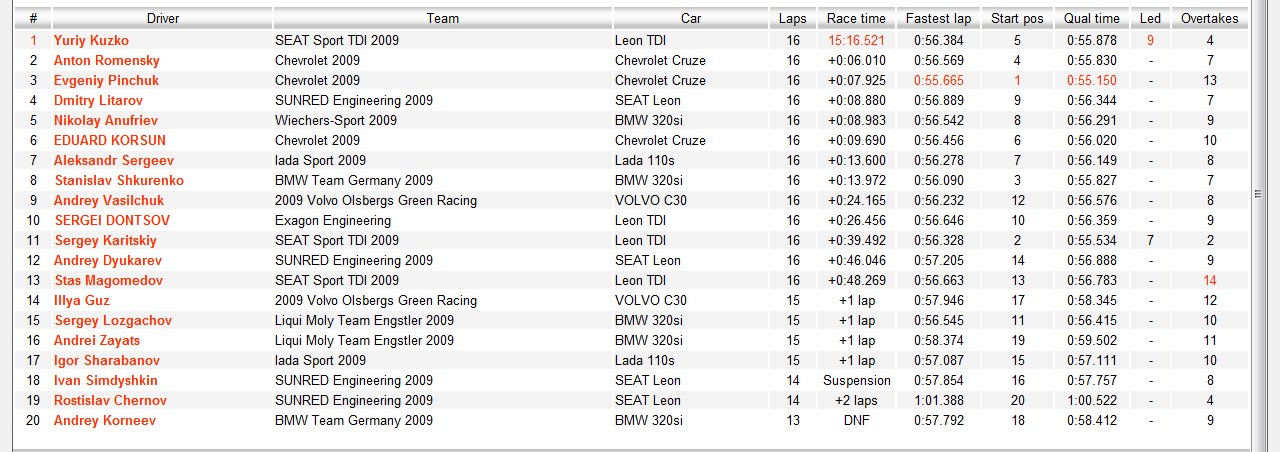Open Sergey Karitskiy driver link
Image resolution: width=1280 pixels, height=452 pixels.
[x=105, y=240]
